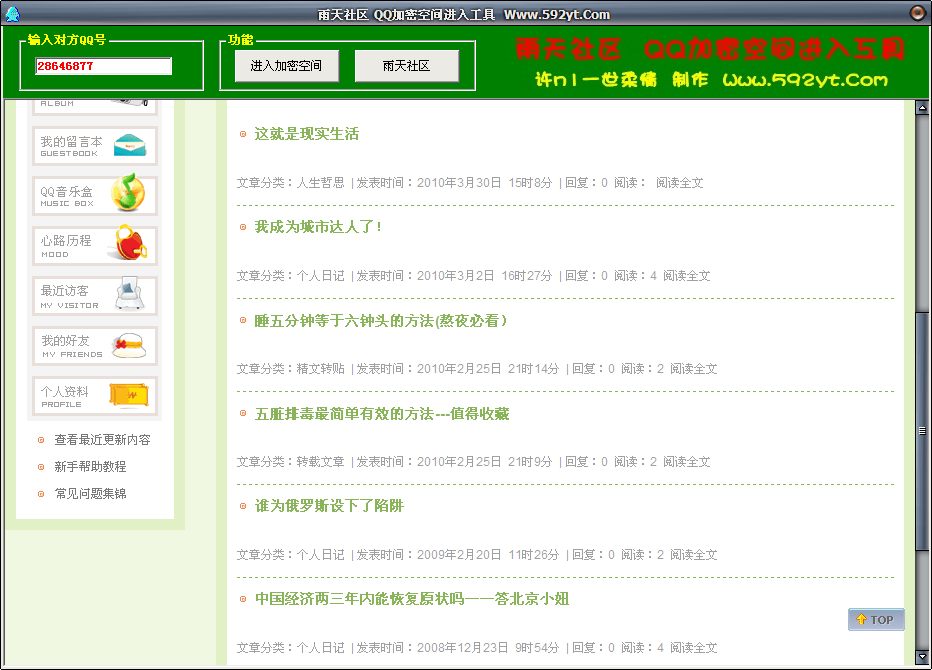The width and height of the screenshot is (932, 670).
Task: Click the round close button in the title bar
Action: [918, 12]
